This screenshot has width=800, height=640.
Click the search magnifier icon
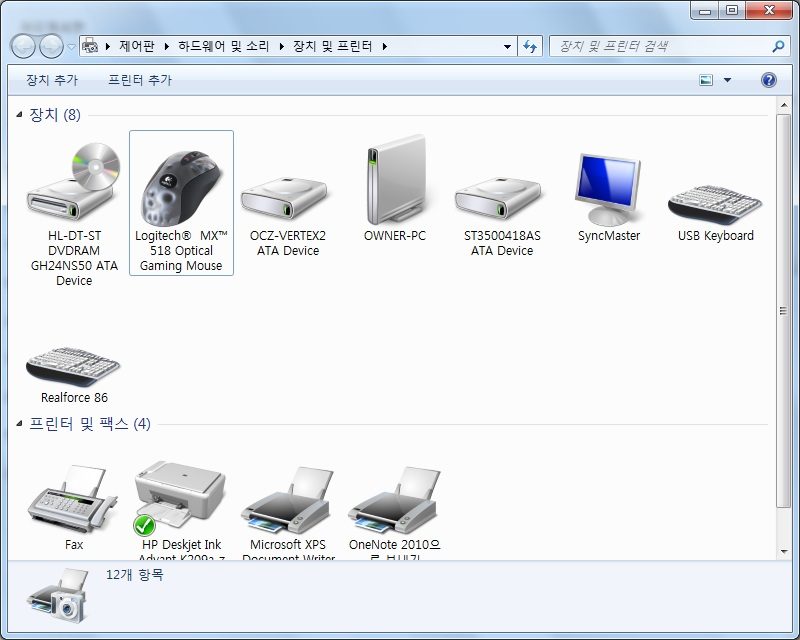point(778,46)
